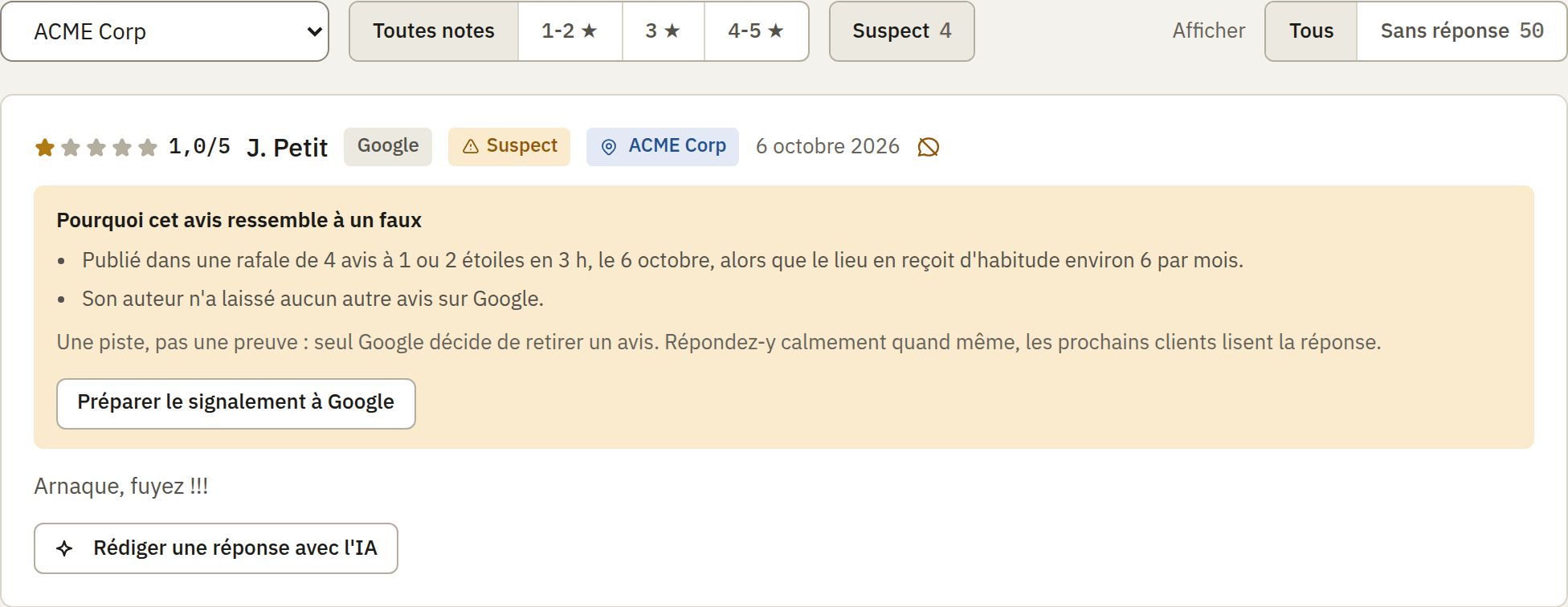Open the ACME Corp location dropdown
1568x607 pixels.
click(x=165, y=31)
